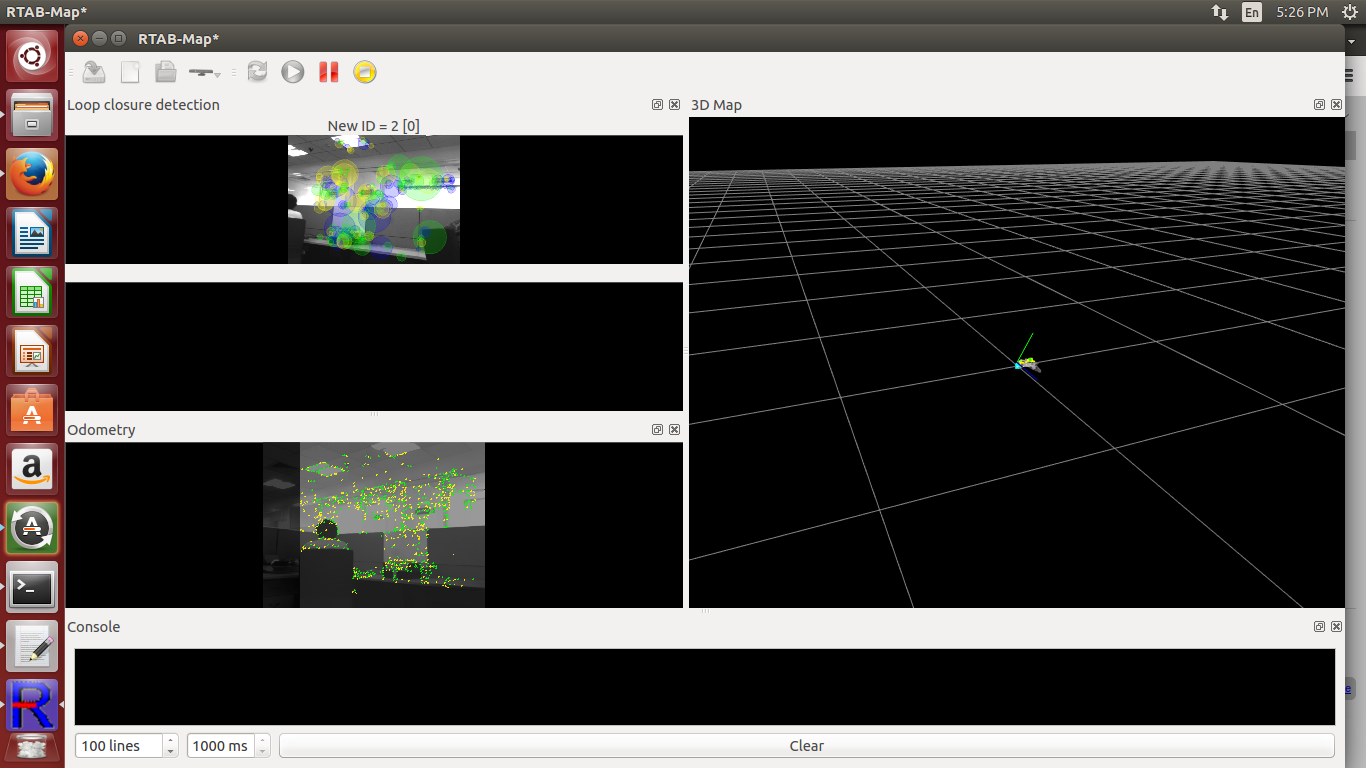Open the Kinect source selection dropdown
Image resolution: width=1366 pixels, height=768 pixels.
(x=205, y=72)
